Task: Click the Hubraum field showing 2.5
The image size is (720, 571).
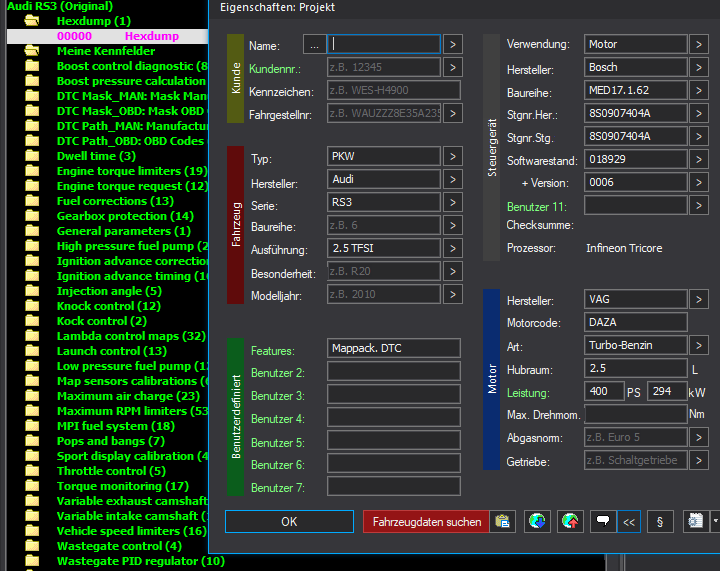Action: pos(636,369)
